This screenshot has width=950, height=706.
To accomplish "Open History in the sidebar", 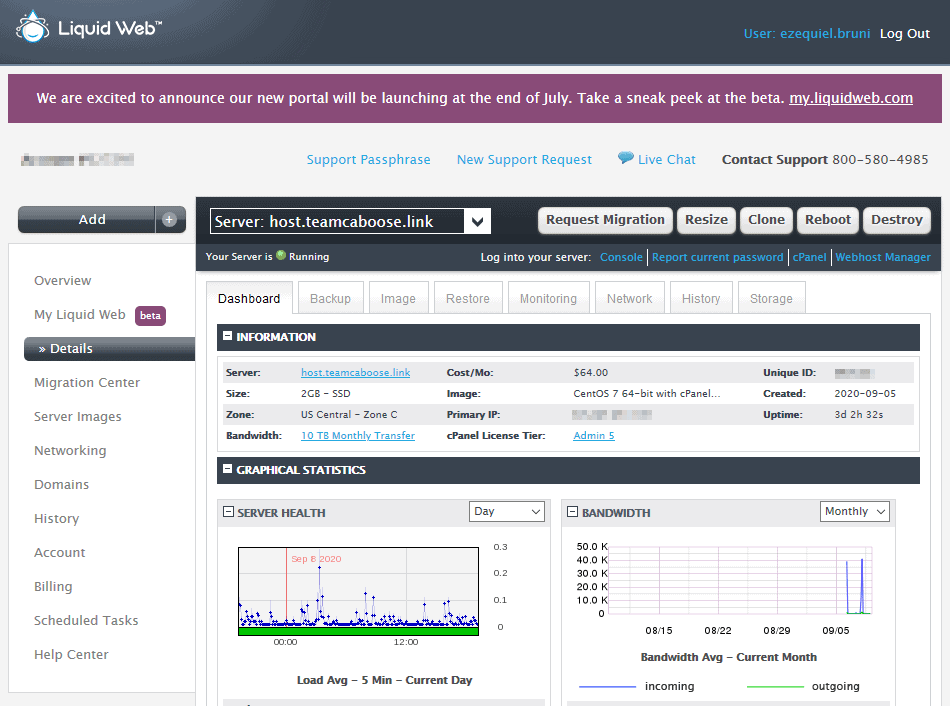I will tap(56, 518).
